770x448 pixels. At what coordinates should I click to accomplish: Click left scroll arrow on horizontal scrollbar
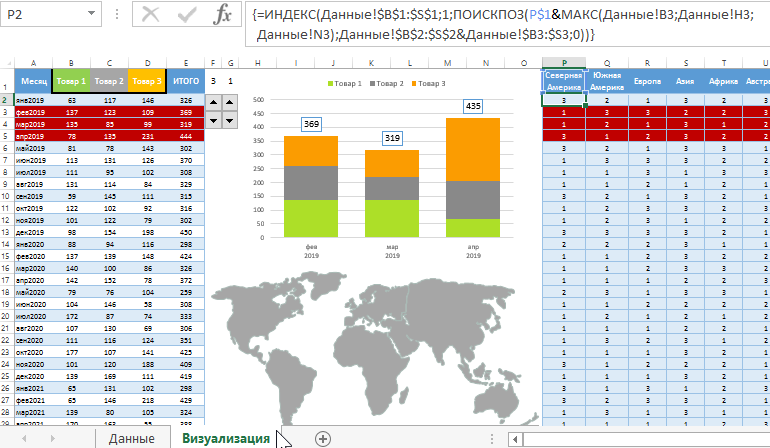[x=515, y=438]
